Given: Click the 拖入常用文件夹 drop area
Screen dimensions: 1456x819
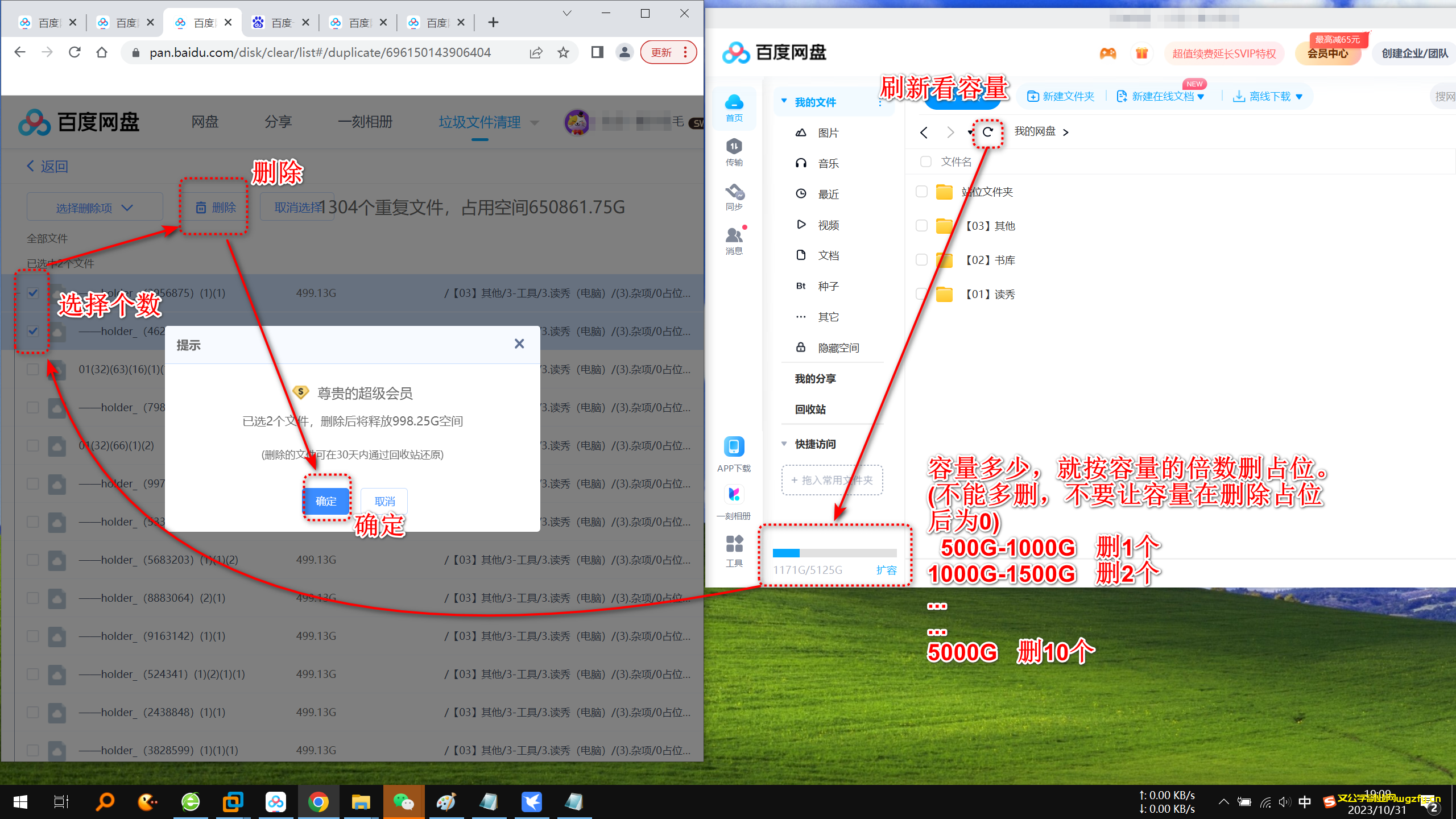Looking at the screenshot, I should [832, 480].
